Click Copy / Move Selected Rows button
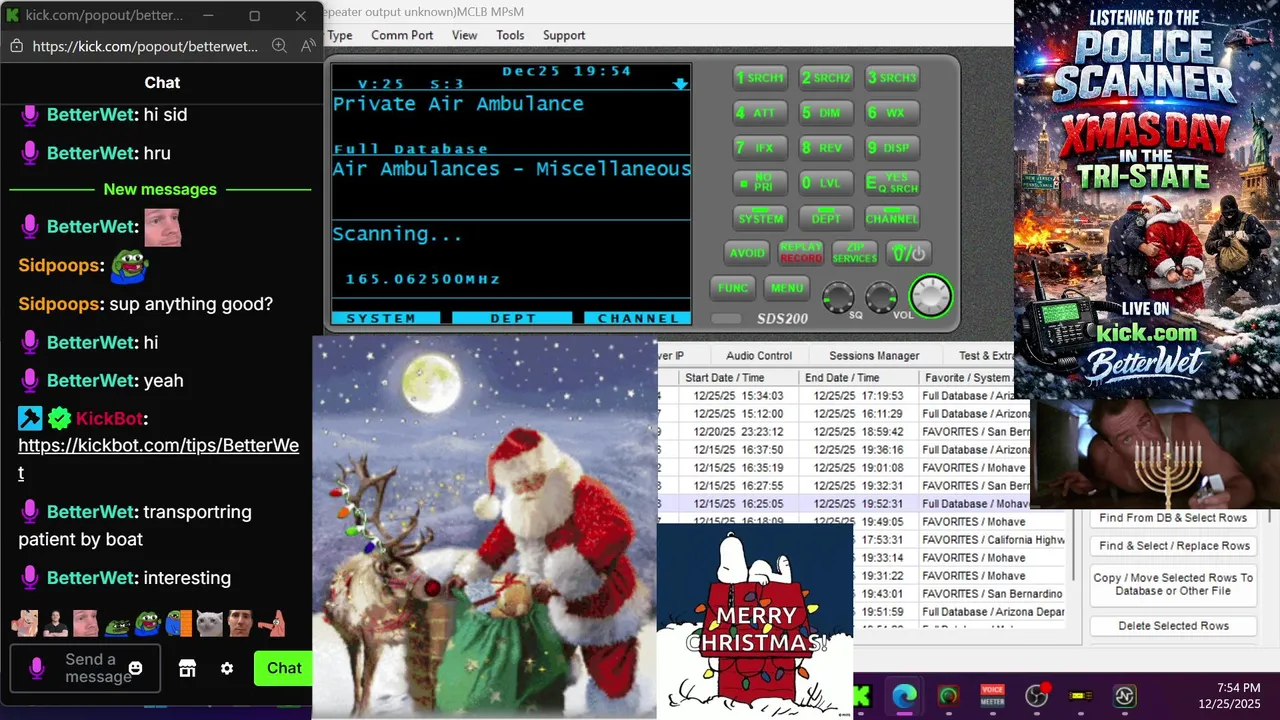Viewport: 1280px width, 720px height. pyautogui.click(x=1173, y=585)
